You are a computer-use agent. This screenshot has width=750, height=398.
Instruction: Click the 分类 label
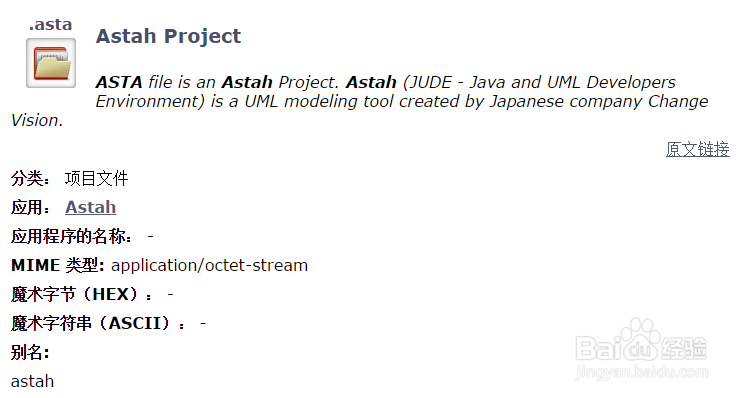coord(30,178)
